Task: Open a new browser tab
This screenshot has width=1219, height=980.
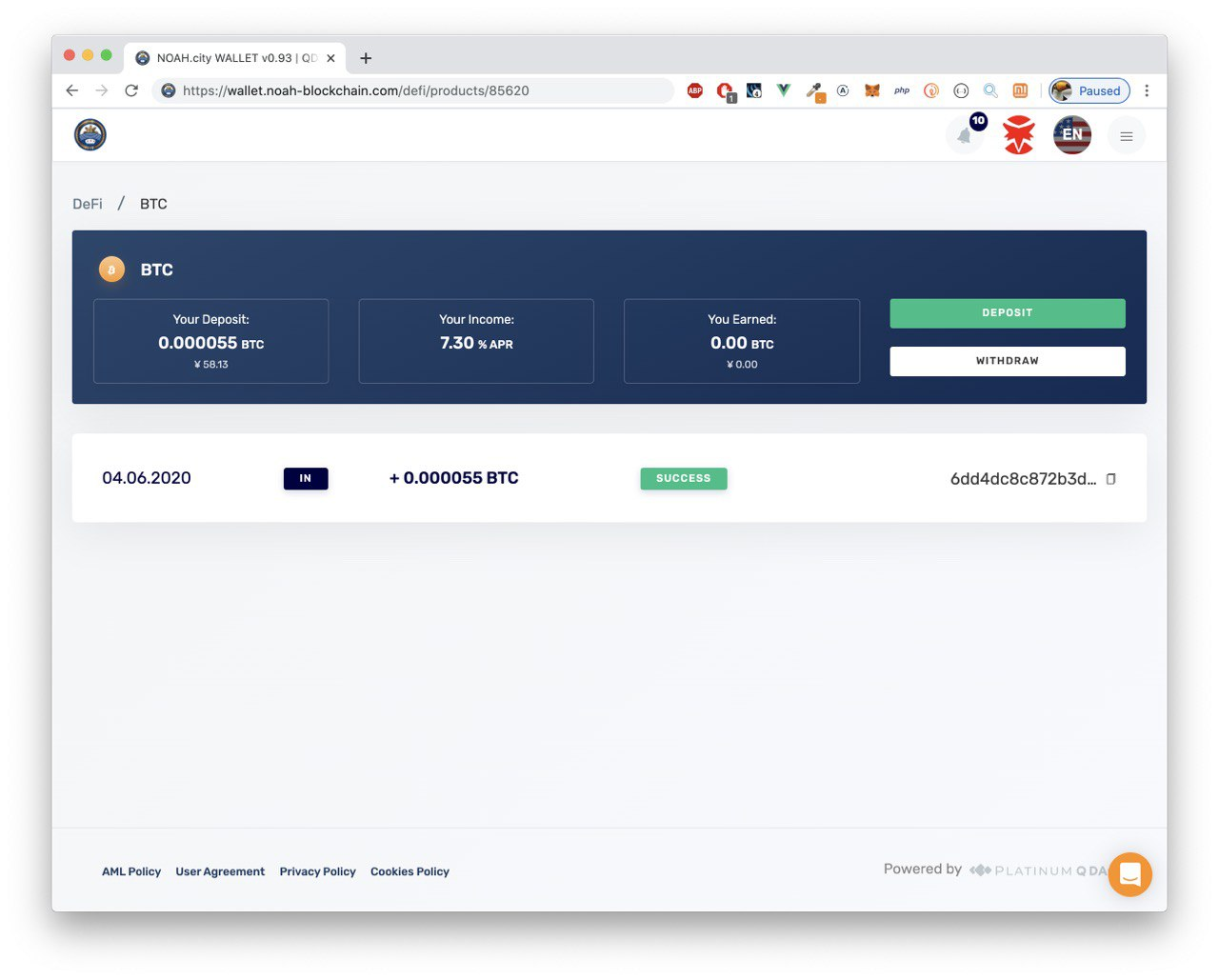Action: click(x=366, y=58)
